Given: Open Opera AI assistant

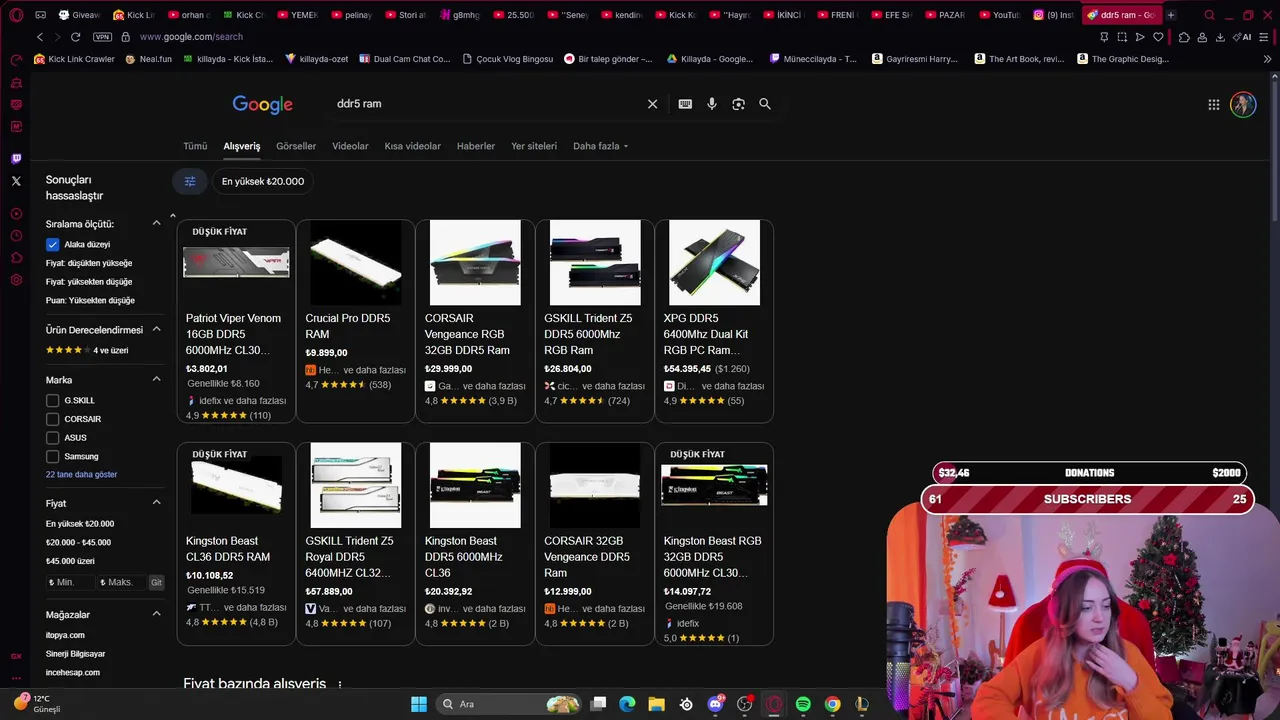Looking at the screenshot, I should [1243, 37].
